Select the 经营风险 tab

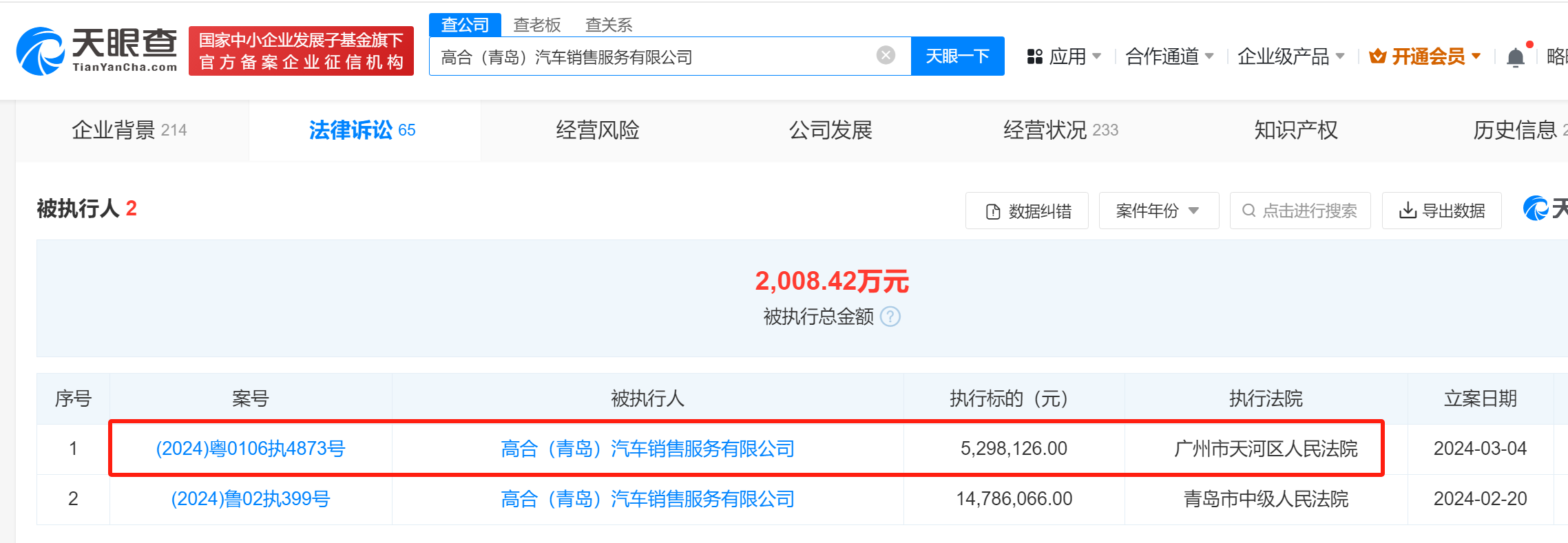(x=598, y=130)
